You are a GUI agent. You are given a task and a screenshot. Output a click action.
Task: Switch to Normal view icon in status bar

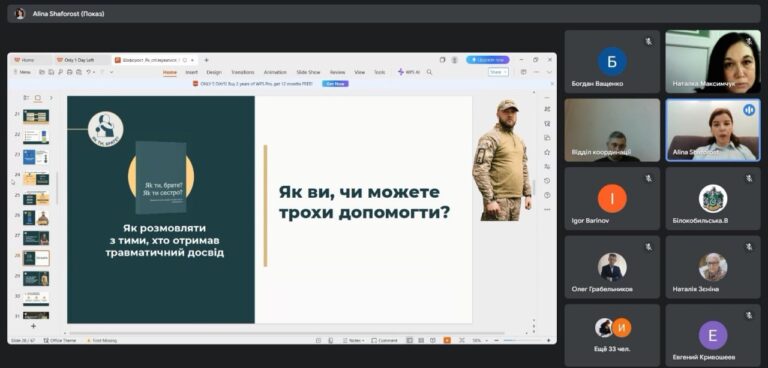pyautogui.click(x=409, y=340)
